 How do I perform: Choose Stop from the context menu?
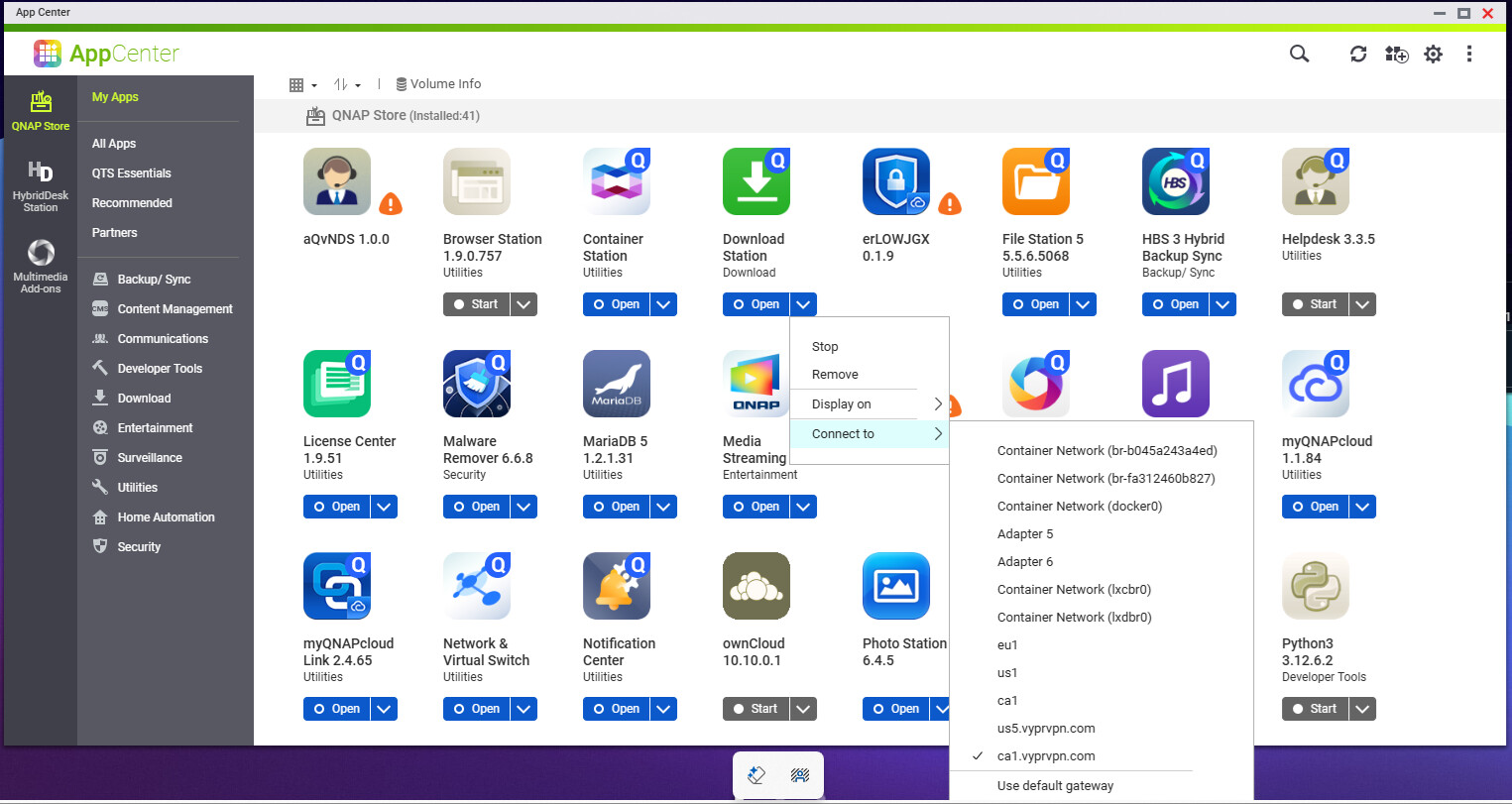tap(825, 347)
